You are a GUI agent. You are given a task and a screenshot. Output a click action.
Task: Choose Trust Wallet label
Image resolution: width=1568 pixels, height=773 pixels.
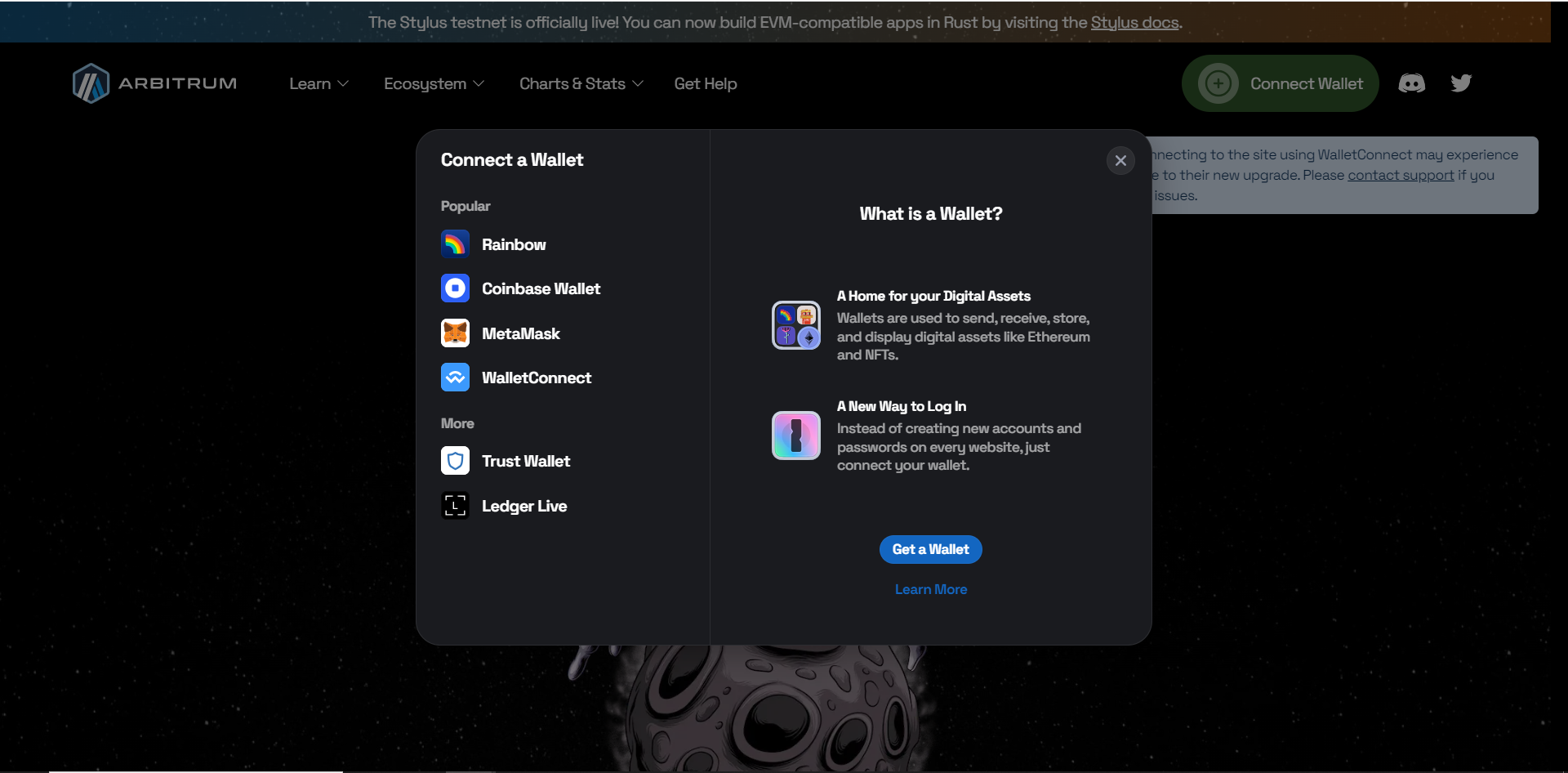pyautogui.click(x=526, y=461)
